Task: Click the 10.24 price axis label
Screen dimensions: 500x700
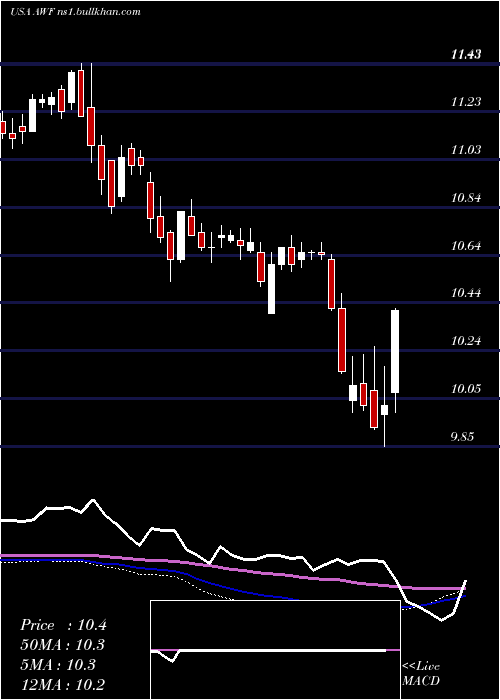Action: click(466, 341)
